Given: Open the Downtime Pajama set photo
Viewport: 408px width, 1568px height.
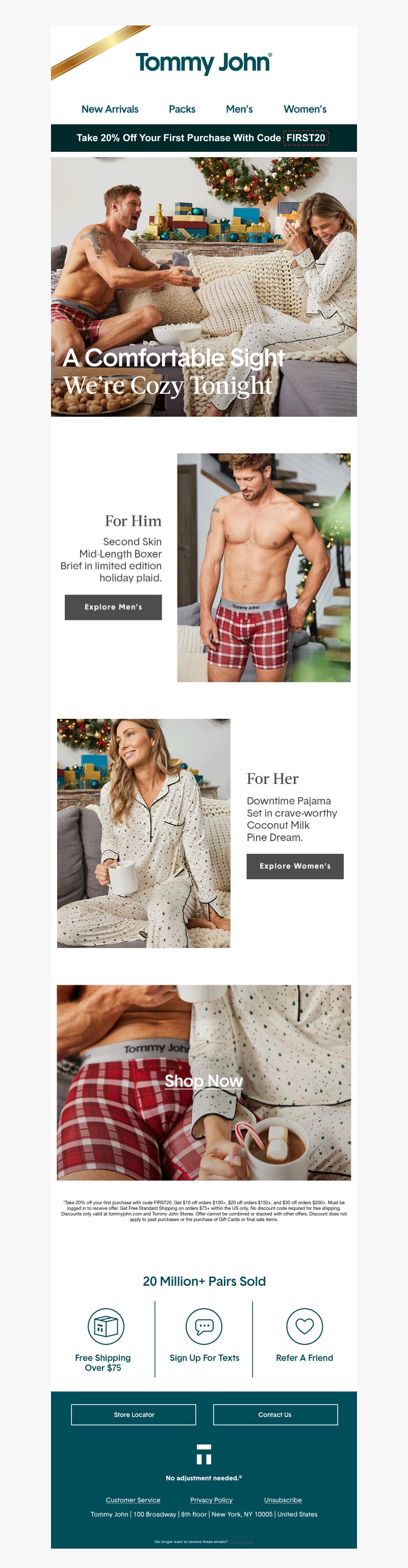Looking at the screenshot, I should pyautogui.click(x=144, y=833).
